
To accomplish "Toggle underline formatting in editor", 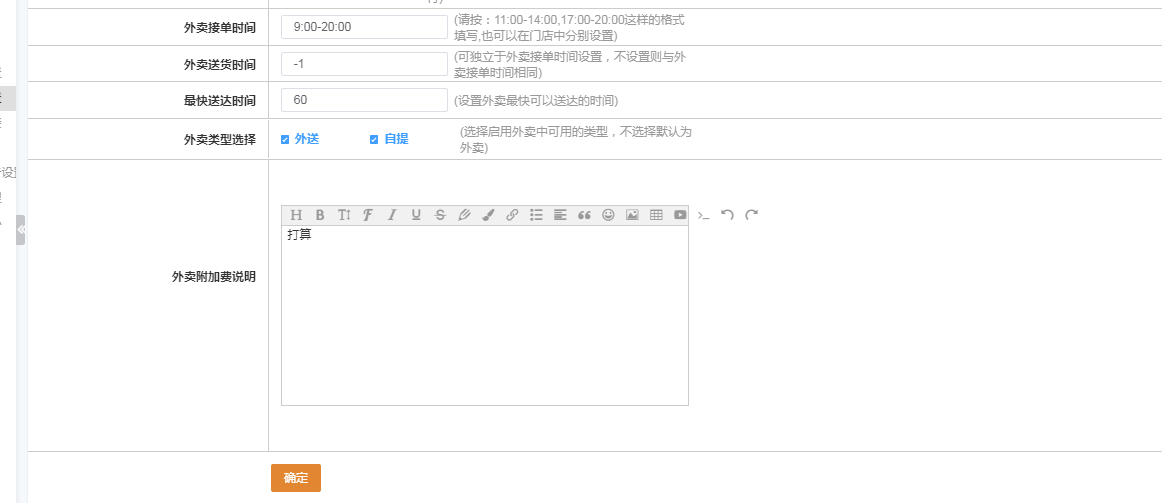I will coord(416,215).
